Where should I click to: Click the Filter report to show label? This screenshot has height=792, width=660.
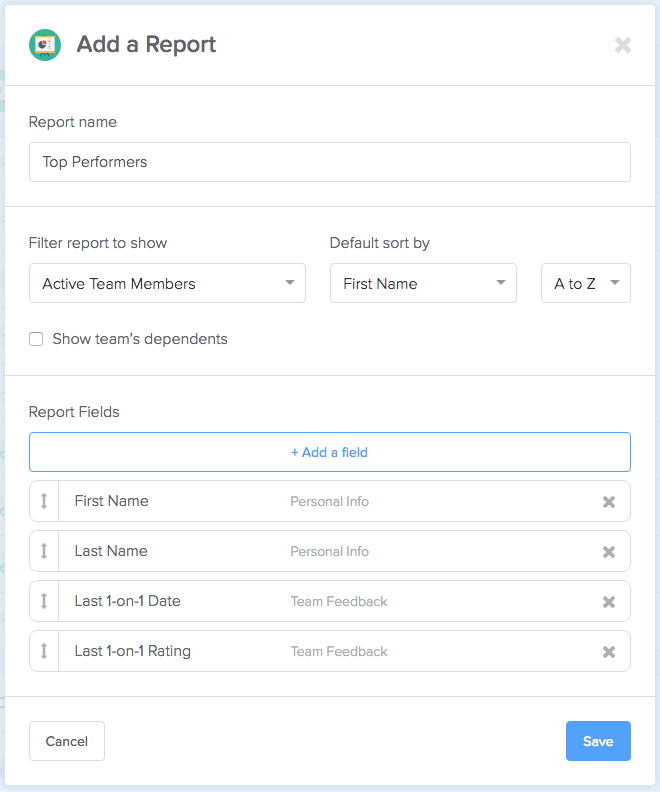tap(98, 243)
